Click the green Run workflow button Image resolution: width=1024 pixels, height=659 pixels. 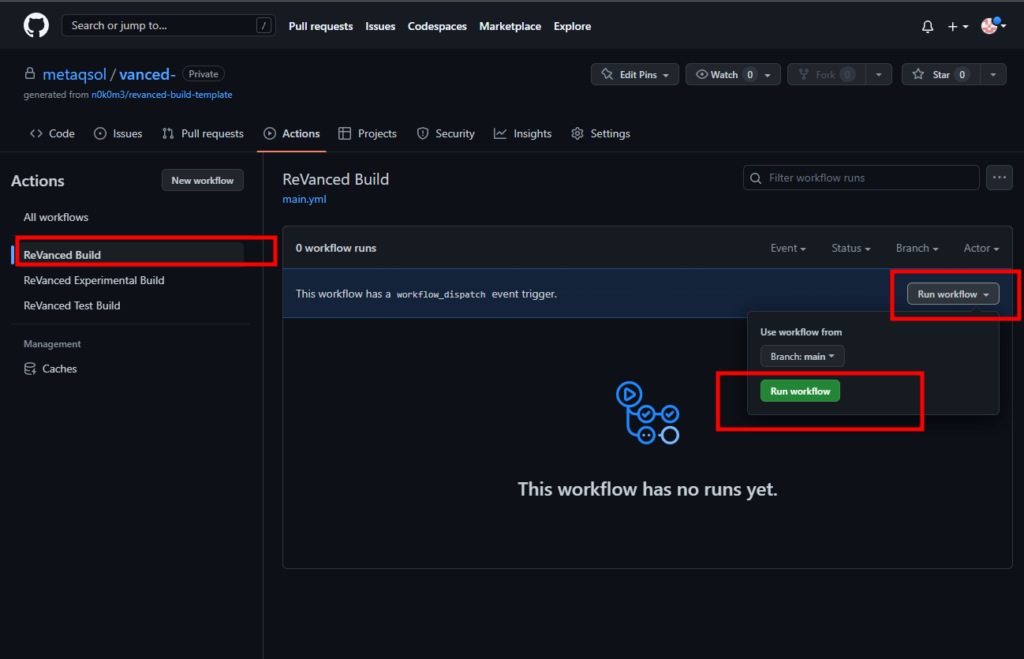[x=800, y=391]
